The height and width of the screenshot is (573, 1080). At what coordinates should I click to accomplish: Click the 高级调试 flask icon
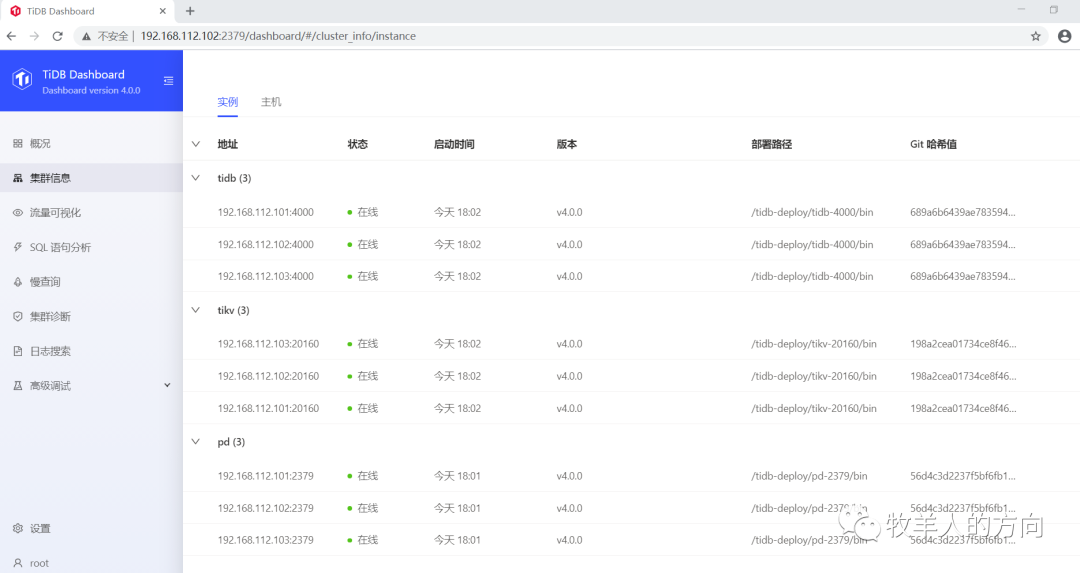[x=18, y=386]
